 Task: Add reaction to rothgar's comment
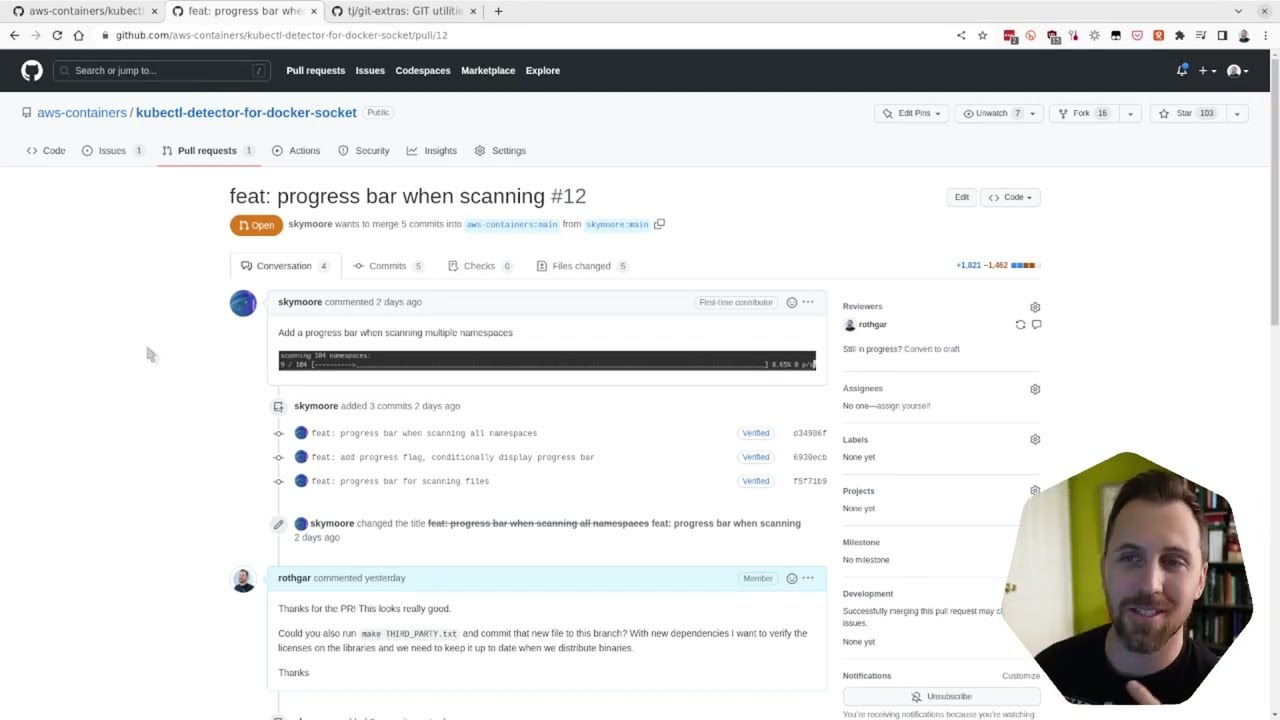click(791, 578)
